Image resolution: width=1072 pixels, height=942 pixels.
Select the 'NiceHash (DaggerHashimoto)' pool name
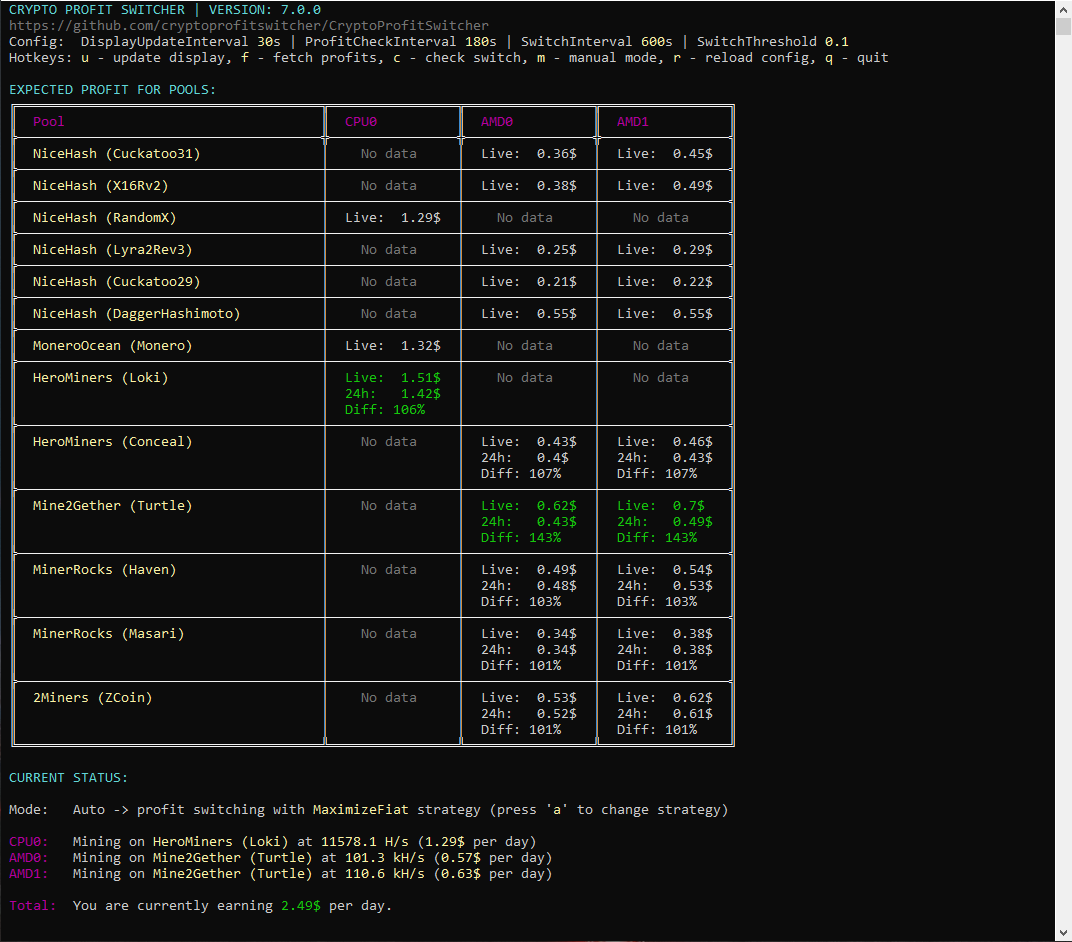click(137, 314)
